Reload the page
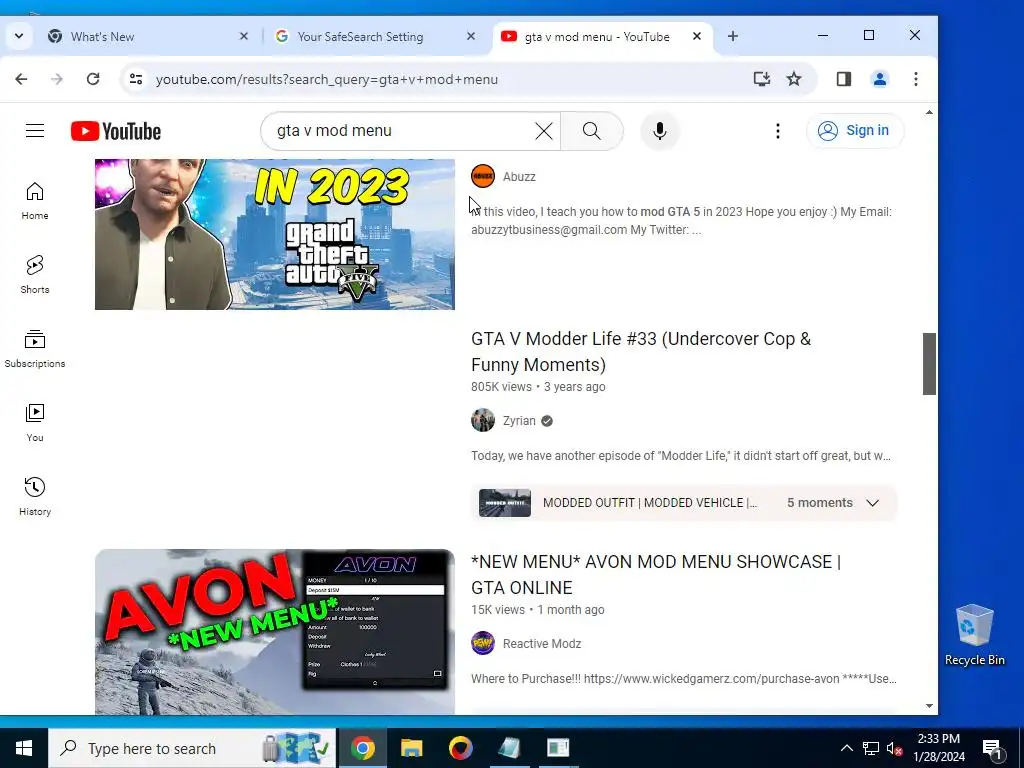The width and height of the screenshot is (1024, 768). (93, 79)
